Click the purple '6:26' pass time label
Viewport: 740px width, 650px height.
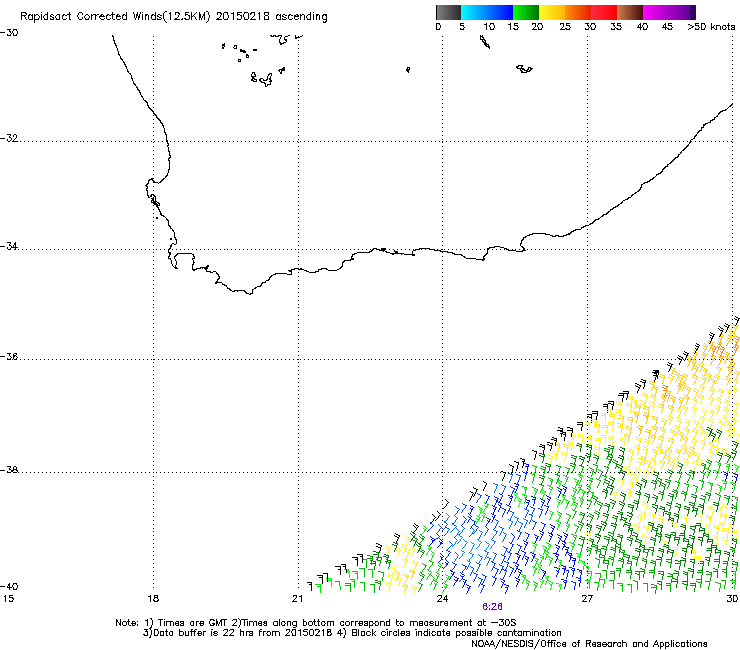coord(492,607)
